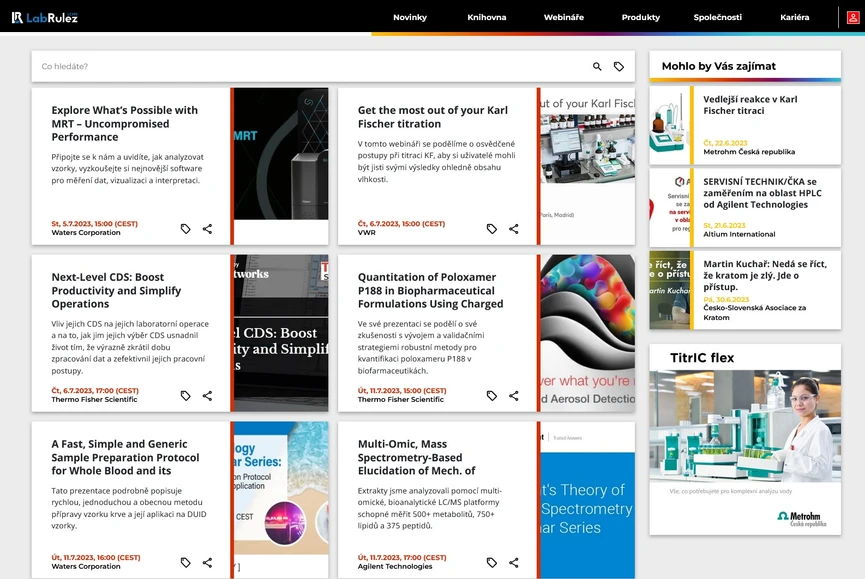Click 'Waters Corporation' on Sample Preparation card
This screenshot has width=865, height=579.
(86, 566)
